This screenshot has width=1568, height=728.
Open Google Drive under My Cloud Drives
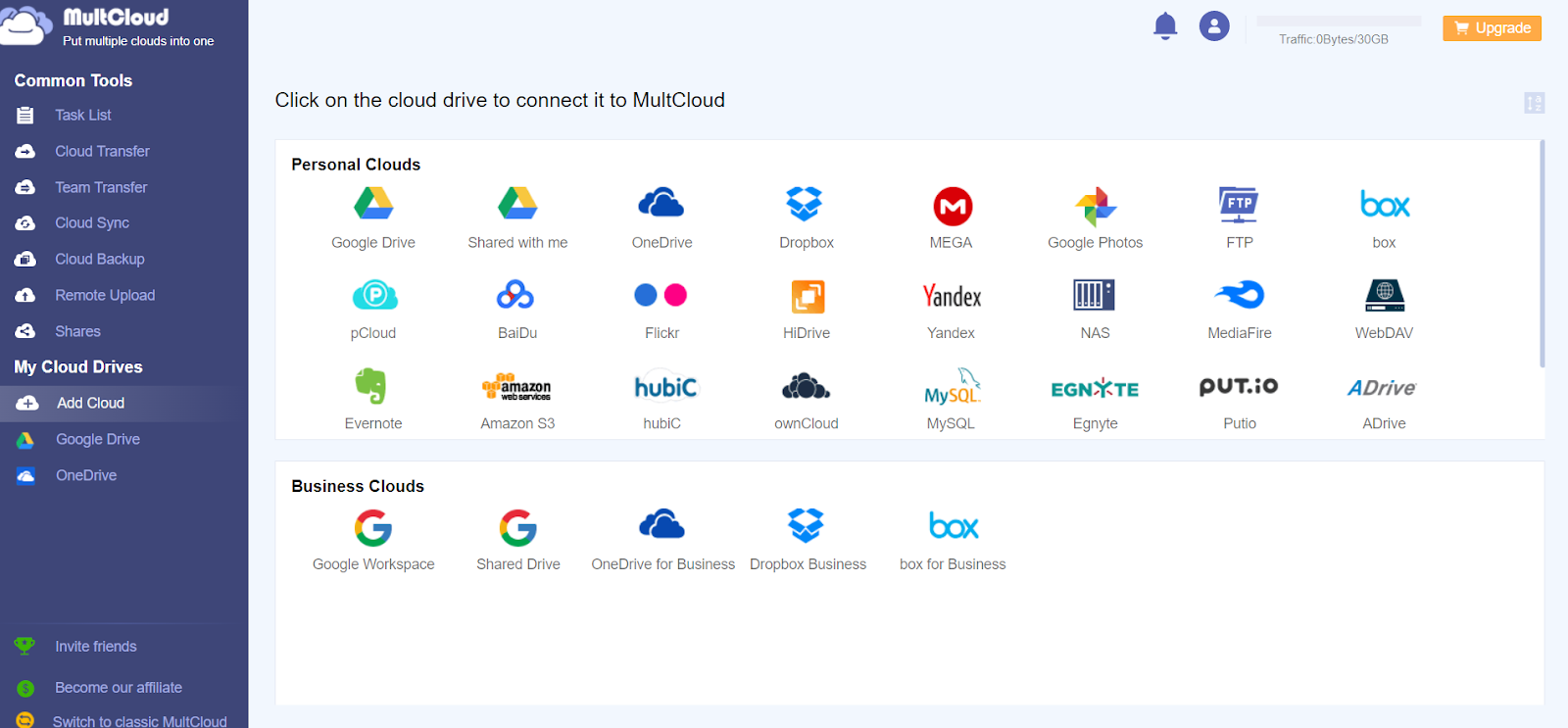[98, 440]
